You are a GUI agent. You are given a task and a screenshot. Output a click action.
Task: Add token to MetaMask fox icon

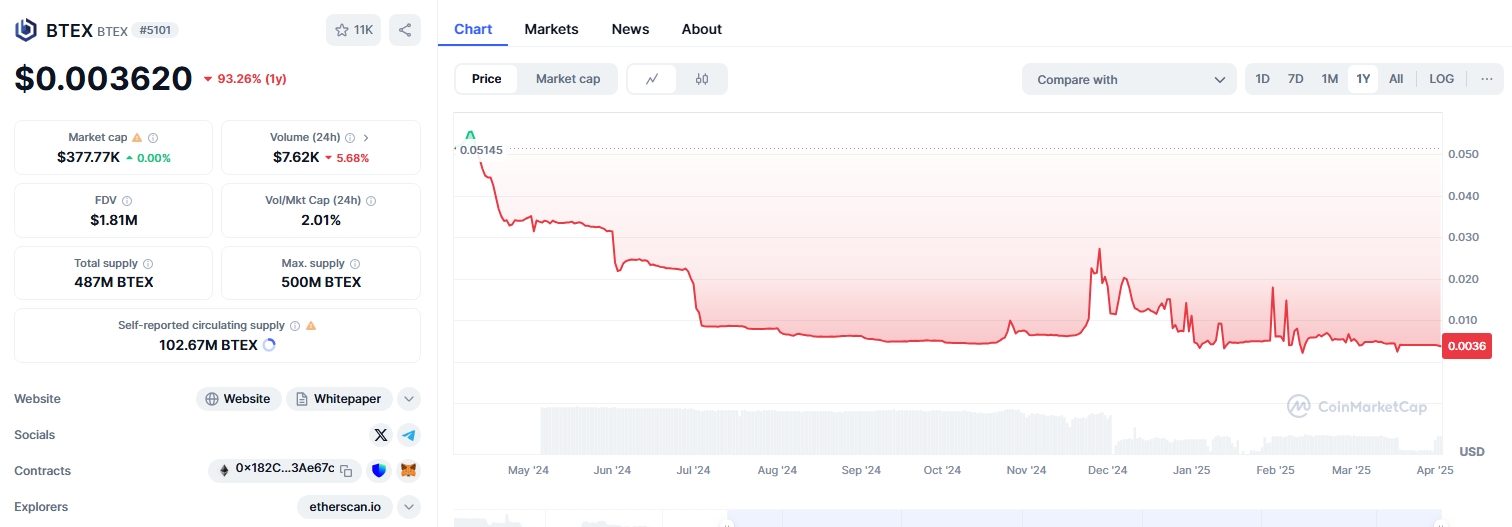(409, 470)
